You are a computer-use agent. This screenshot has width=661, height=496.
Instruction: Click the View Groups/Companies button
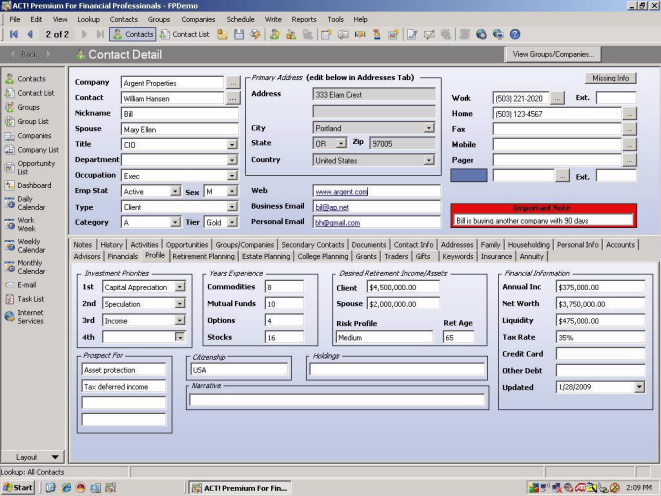tap(553, 54)
